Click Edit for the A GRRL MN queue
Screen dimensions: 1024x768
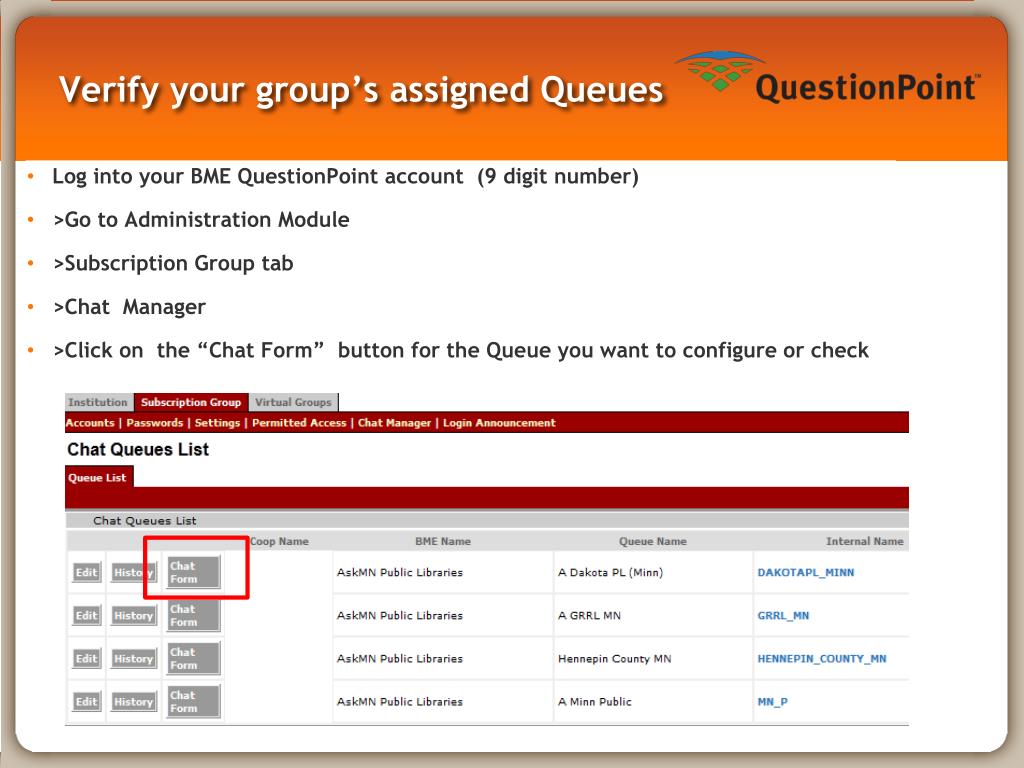(86, 616)
